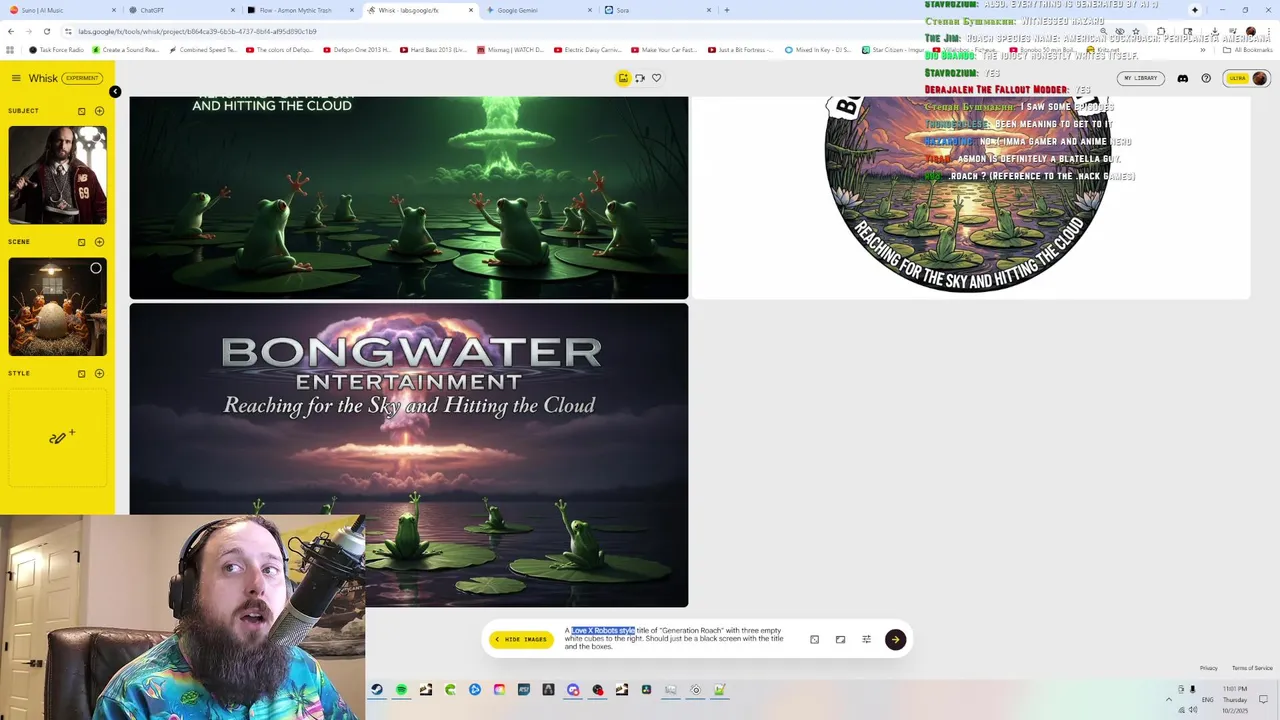Viewport: 1280px width, 720px height.
Task: Click the dice icon in the prompt bar
Action: click(x=814, y=639)
